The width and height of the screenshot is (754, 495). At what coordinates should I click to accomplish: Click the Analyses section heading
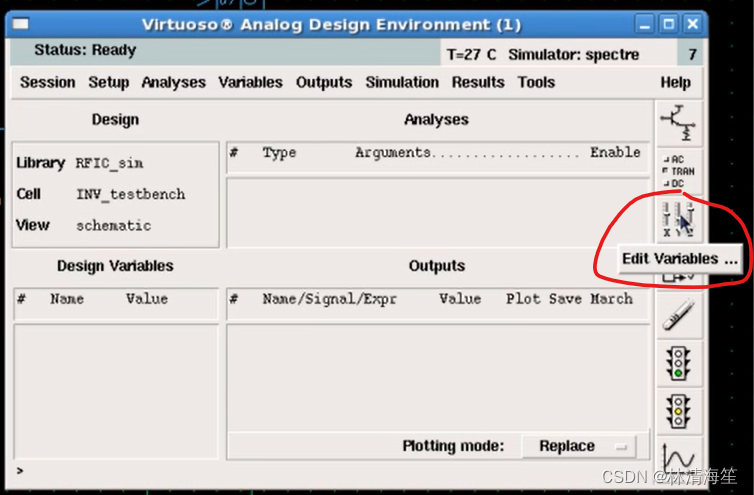(436, 119)
